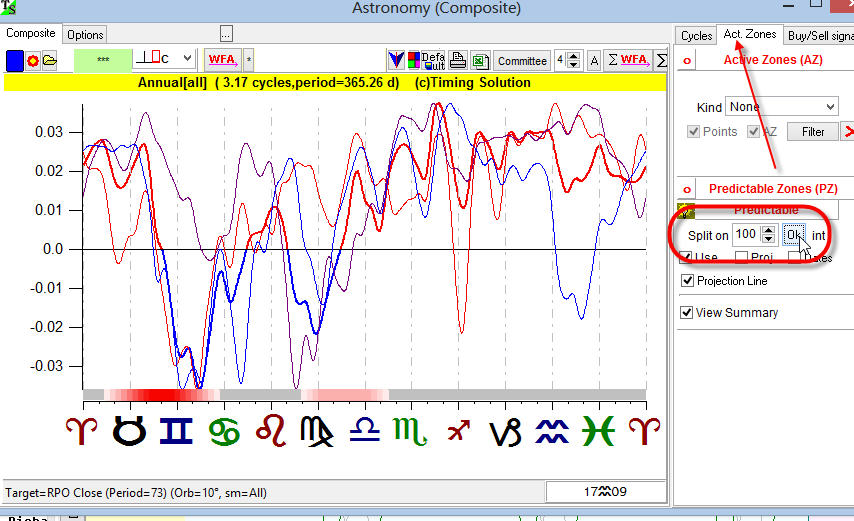Image resolution: width=854 pixels, height=521 pixels.
Task: Click the Filter button
Action: [813, 131]
